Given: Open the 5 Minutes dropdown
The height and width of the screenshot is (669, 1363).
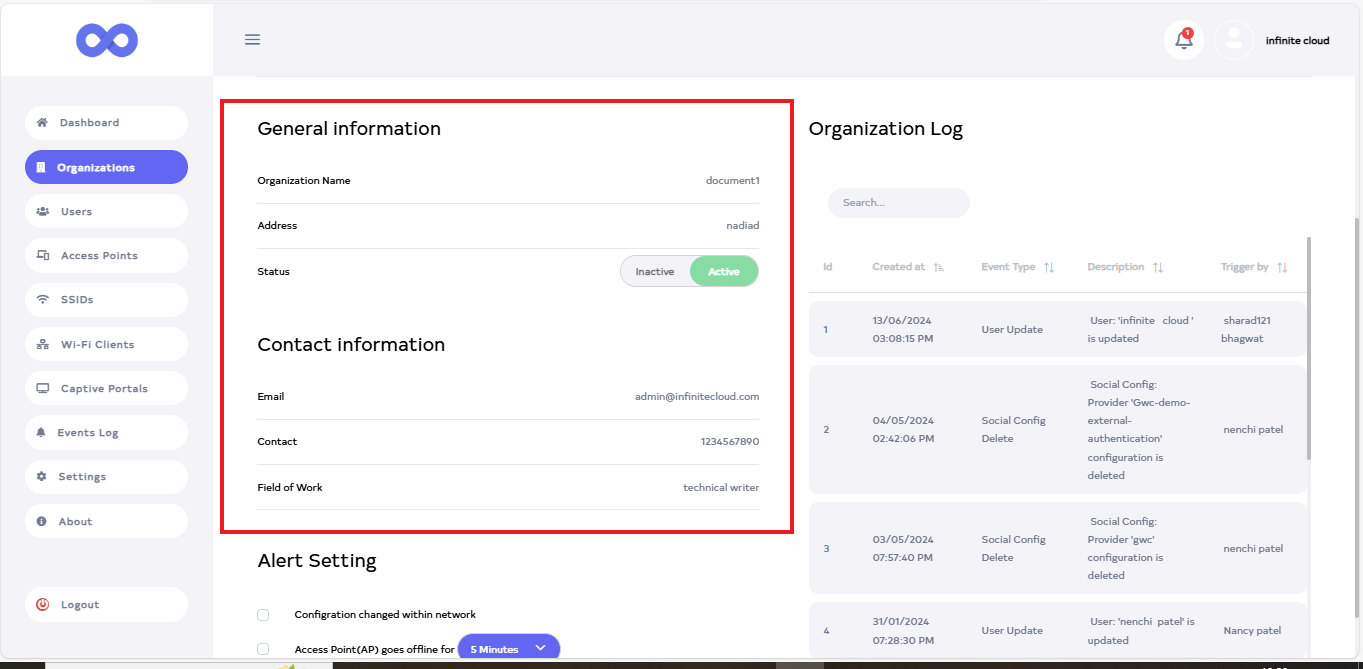Looking at the screenshot, I should point(508,649).
